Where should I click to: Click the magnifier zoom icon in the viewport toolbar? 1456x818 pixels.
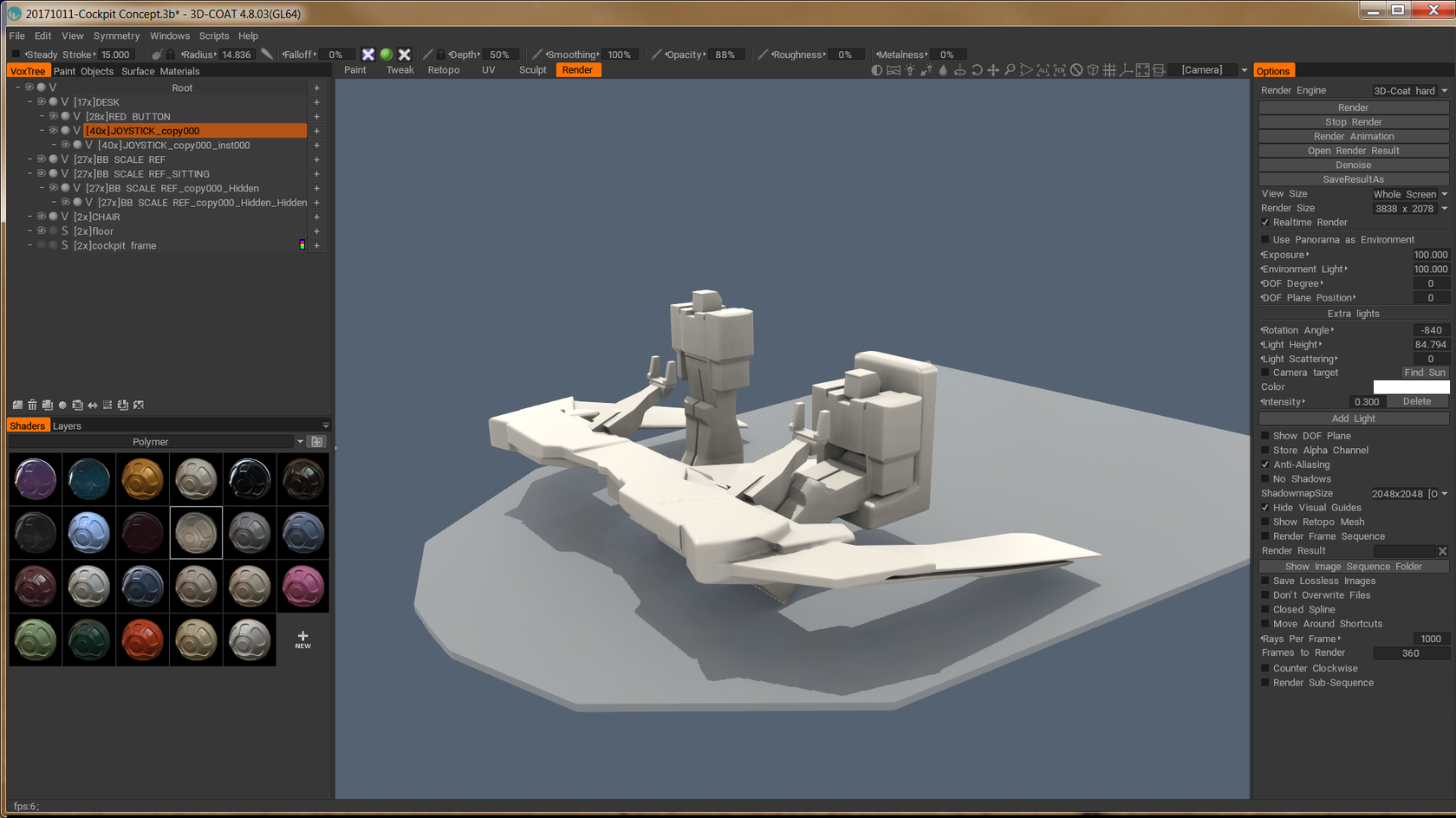[1010, 70]
